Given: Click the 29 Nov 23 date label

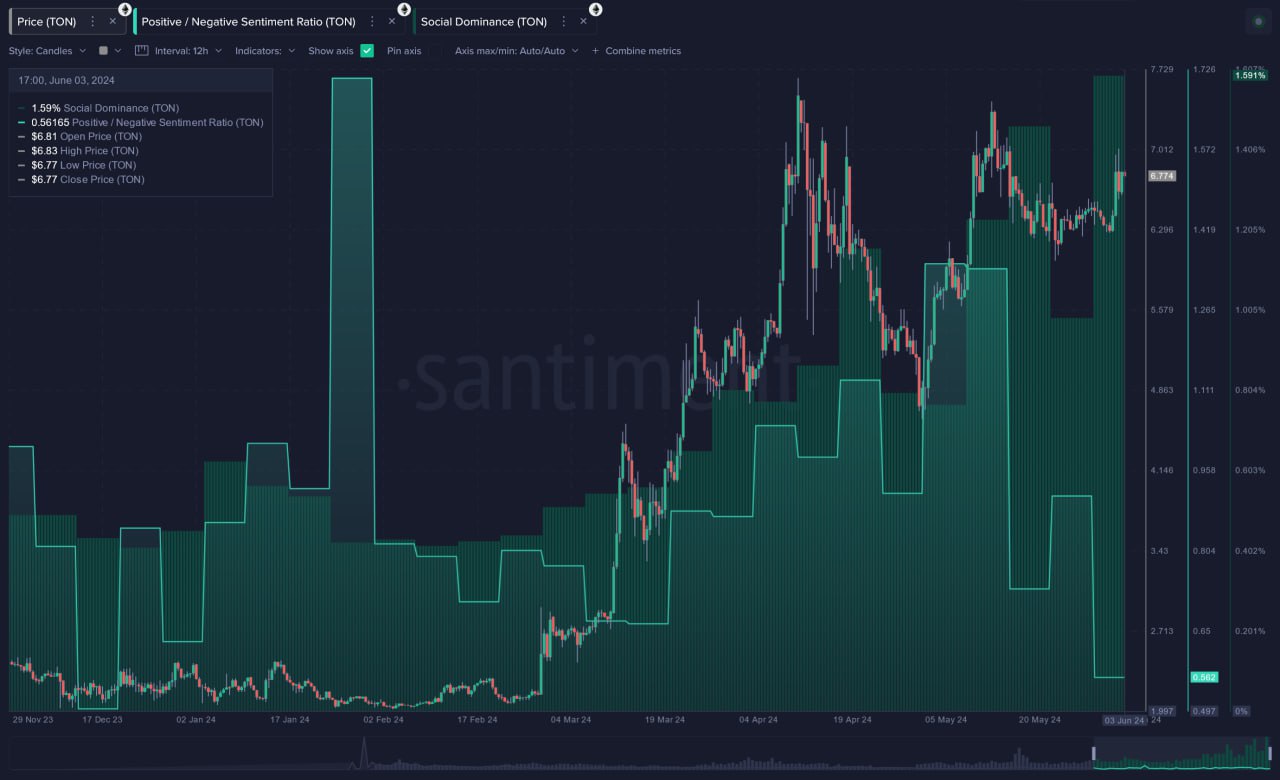Looking at the screenshot, I should point(35,719).
